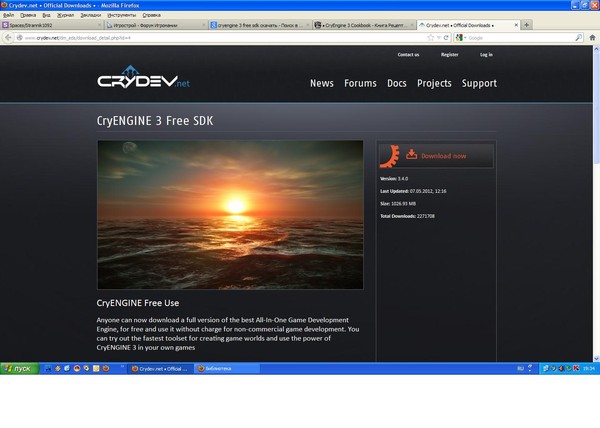Click into the Google search box

coord(520,37)
